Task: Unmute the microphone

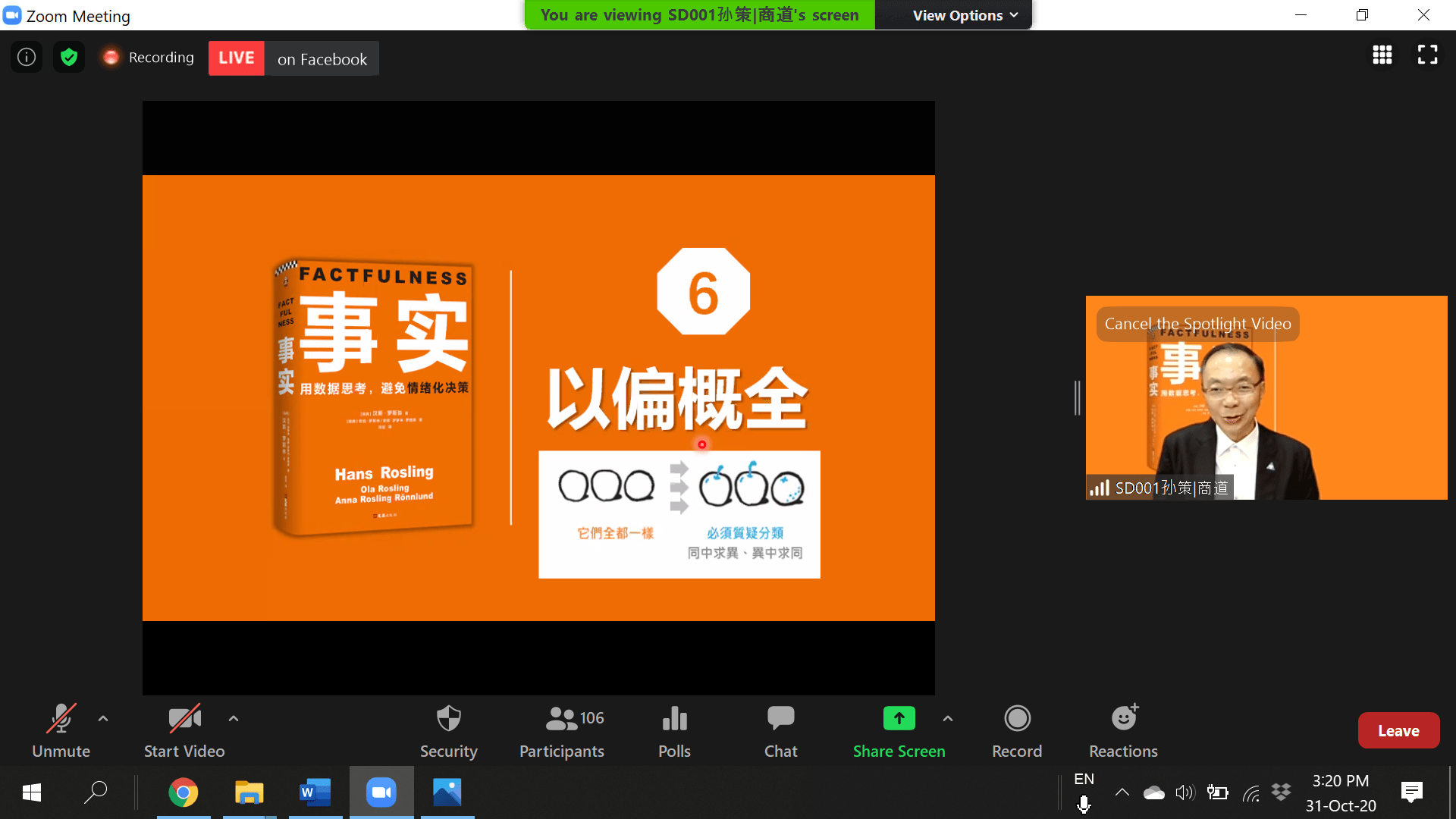Action: tap(61, 731)
